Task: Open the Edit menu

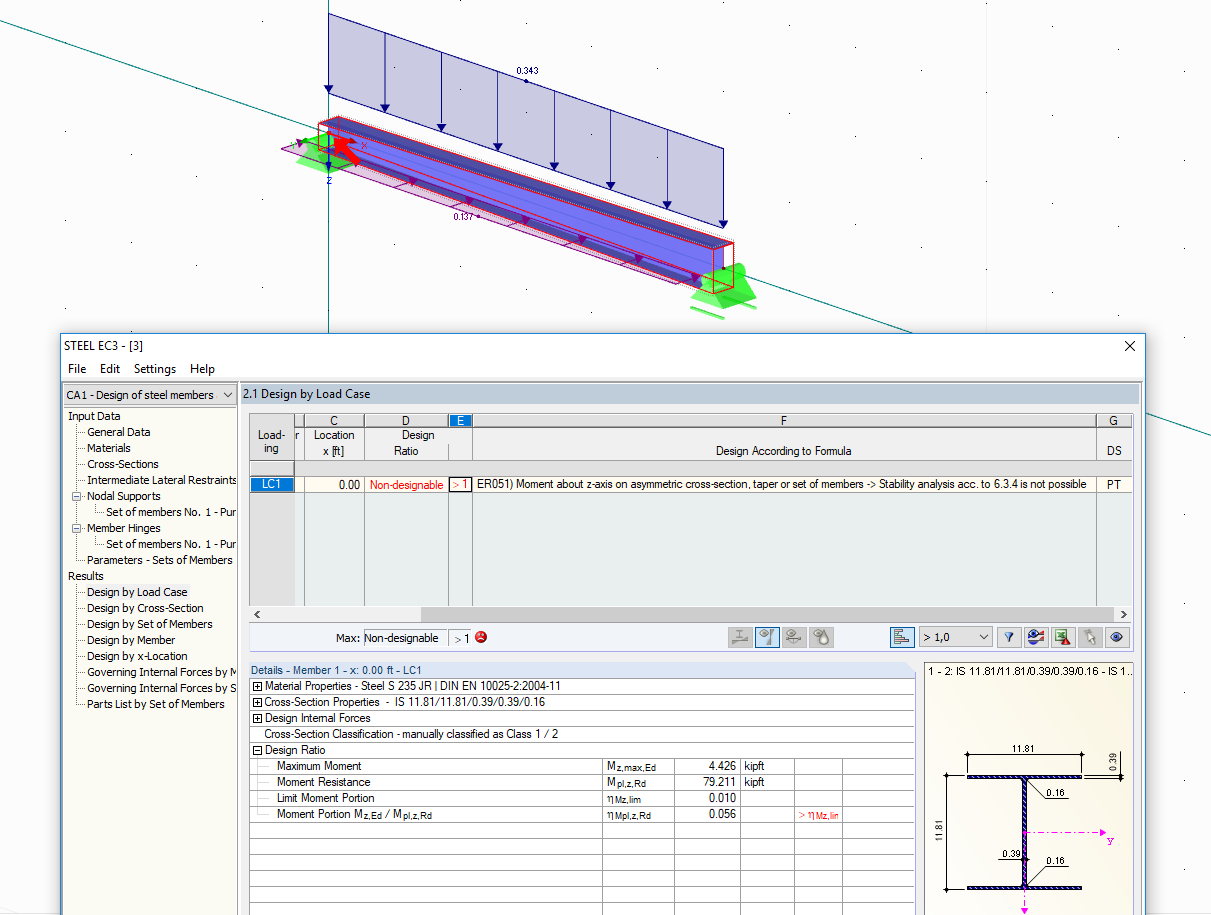Action: [110, 369]
